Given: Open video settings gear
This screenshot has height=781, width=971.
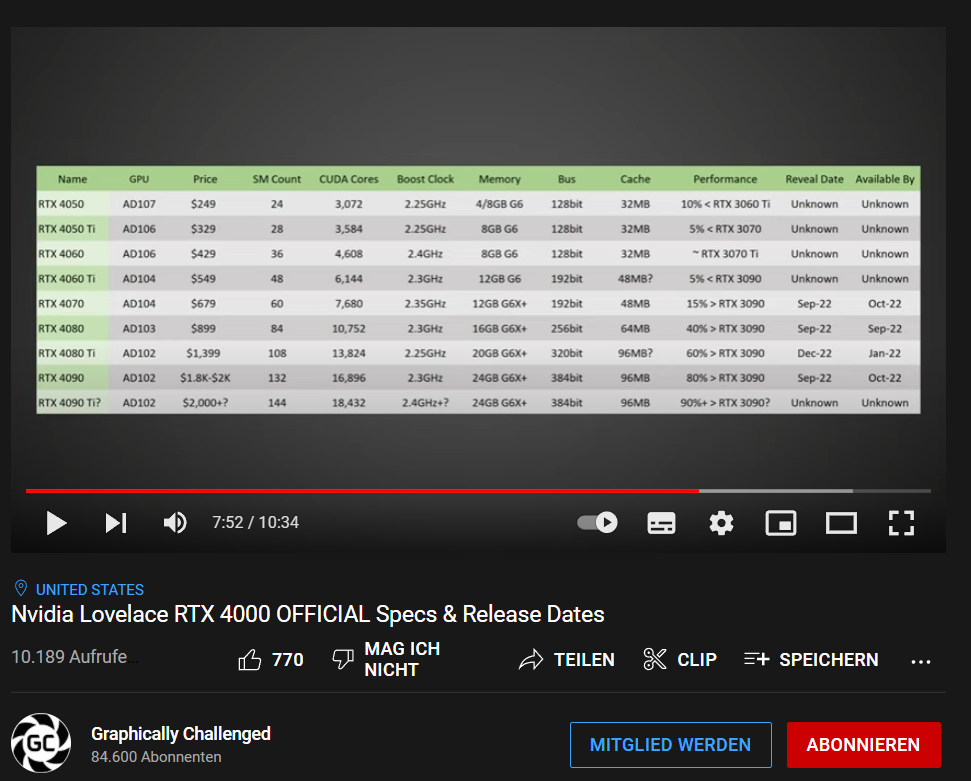Looking at the screenshot, I should tap(721, 523).
